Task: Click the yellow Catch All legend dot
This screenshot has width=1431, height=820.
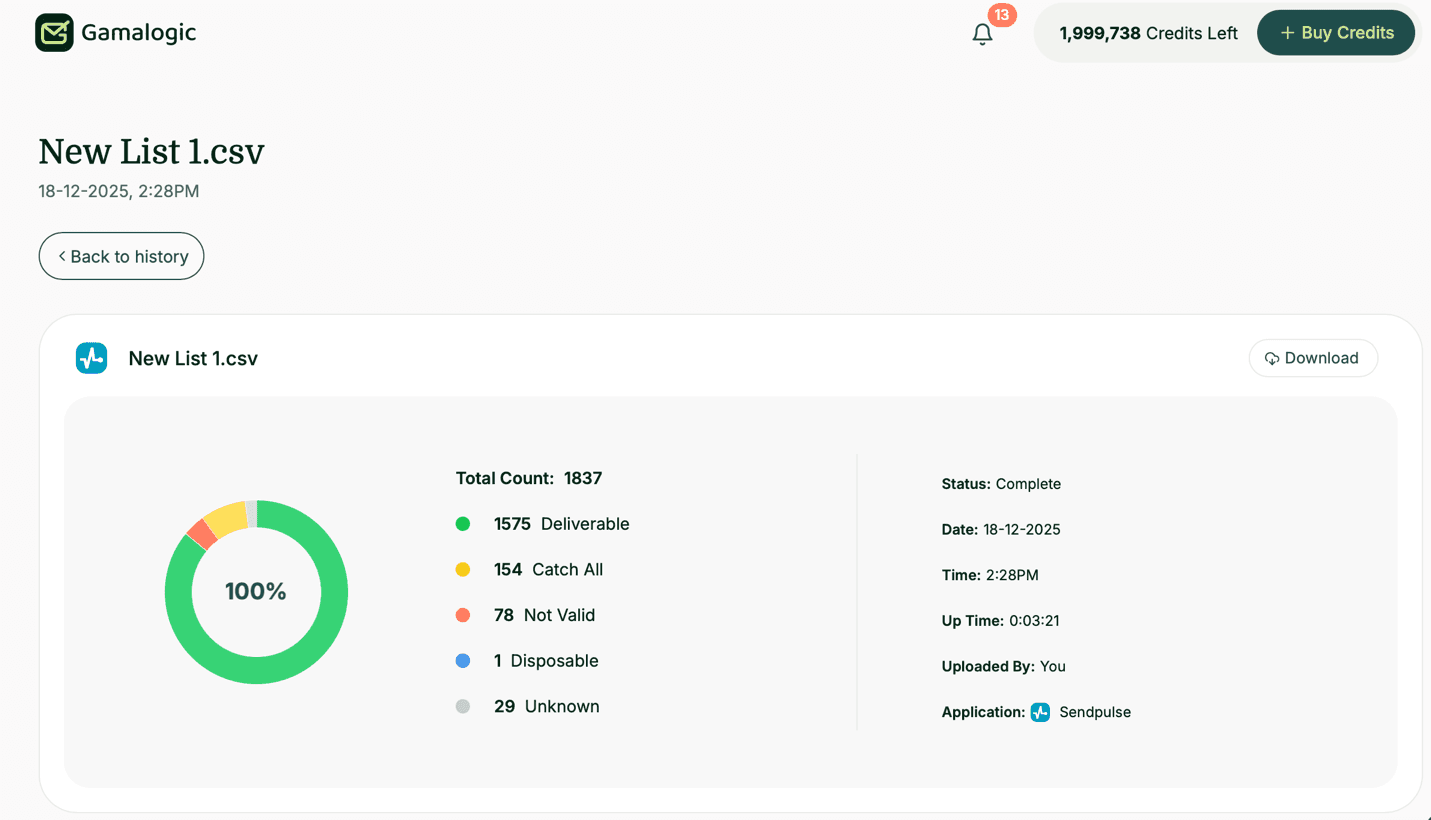Action: click(463, 569)
